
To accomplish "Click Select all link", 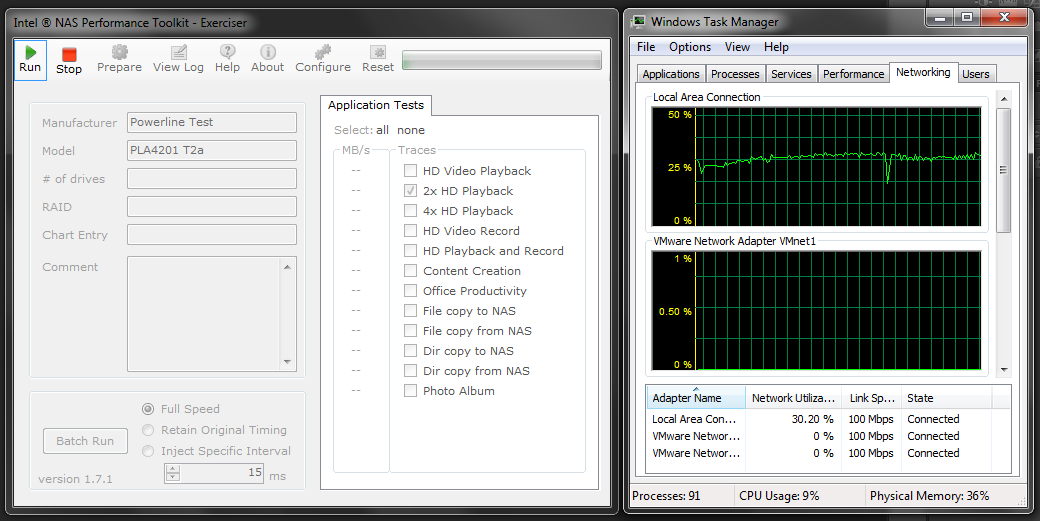I will click(x=383, y=130).
